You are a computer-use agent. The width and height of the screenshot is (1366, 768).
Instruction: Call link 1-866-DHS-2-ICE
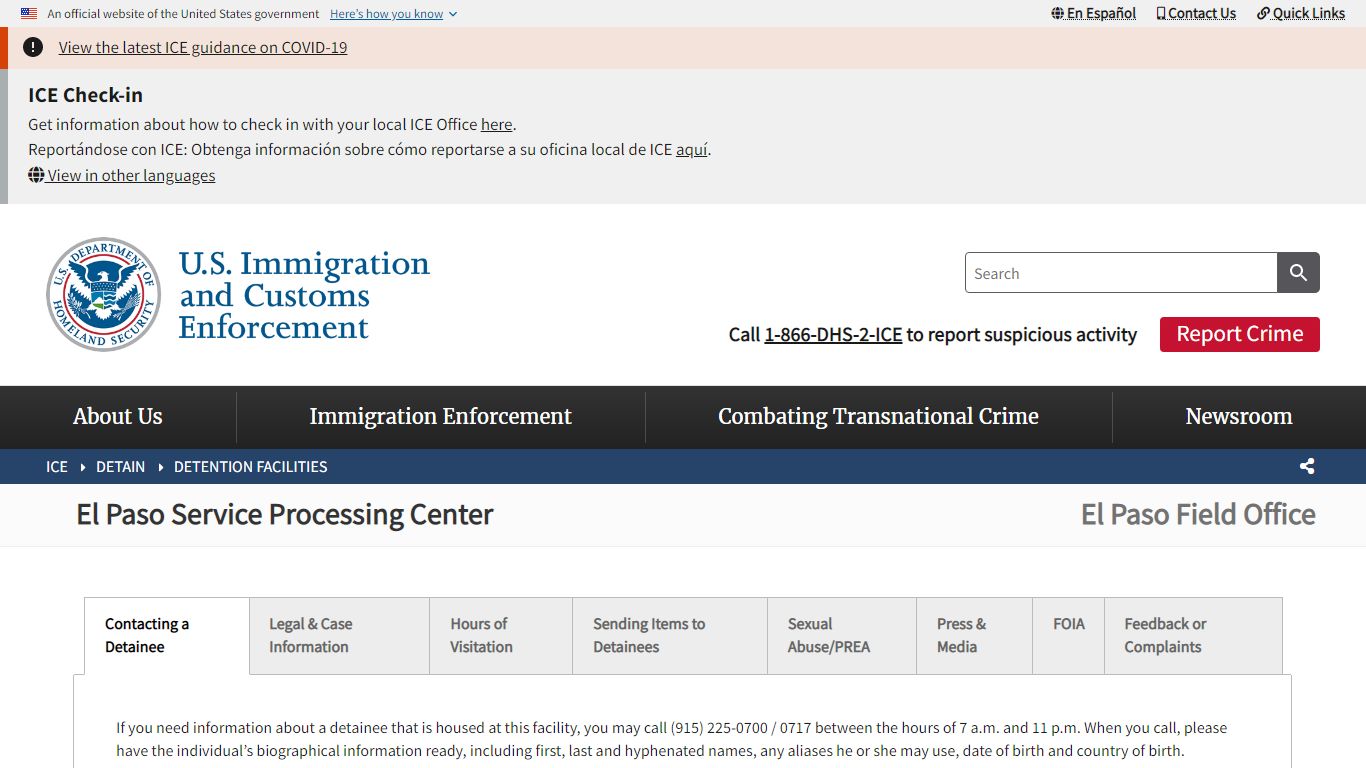point(833,335)
